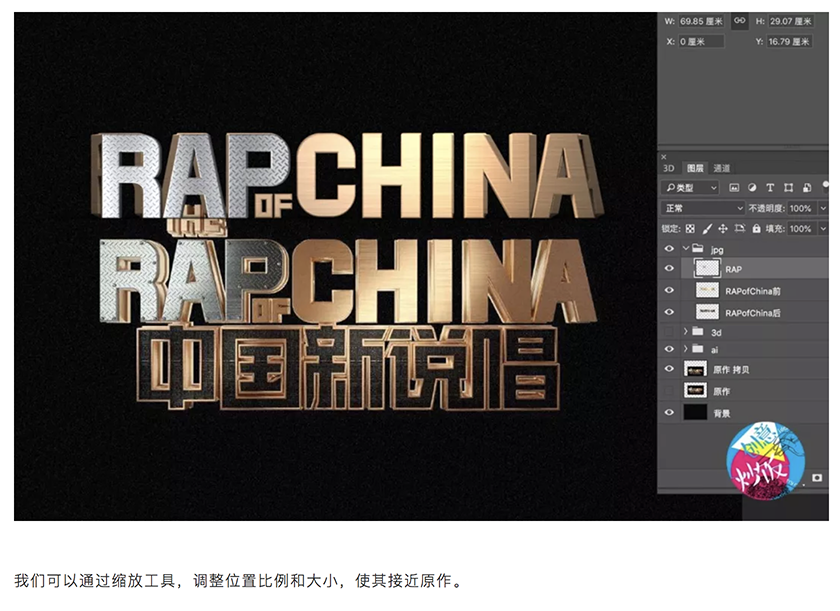Open the 填充 fill slider arrow
The image size is (840, 611).
click(x=823, y=229)
